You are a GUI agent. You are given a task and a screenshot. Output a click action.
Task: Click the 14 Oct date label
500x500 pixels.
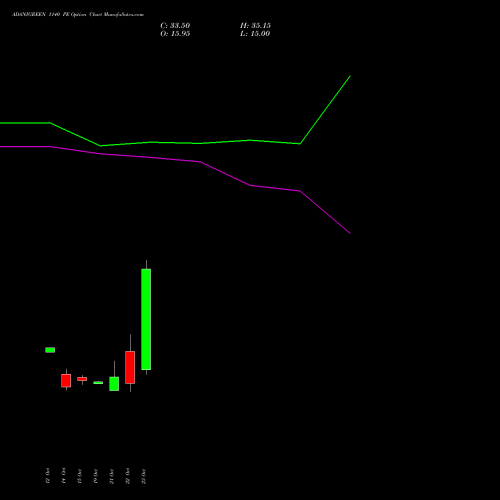pos(63,476)
